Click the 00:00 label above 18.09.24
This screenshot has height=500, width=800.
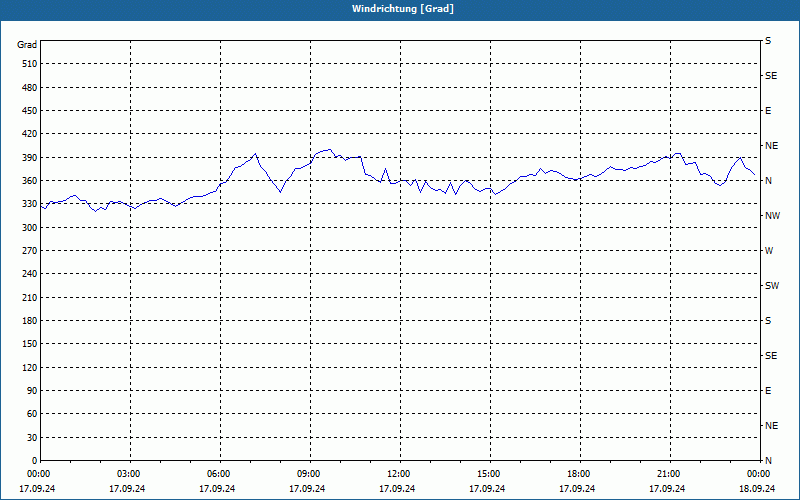(x=758, y=474)
